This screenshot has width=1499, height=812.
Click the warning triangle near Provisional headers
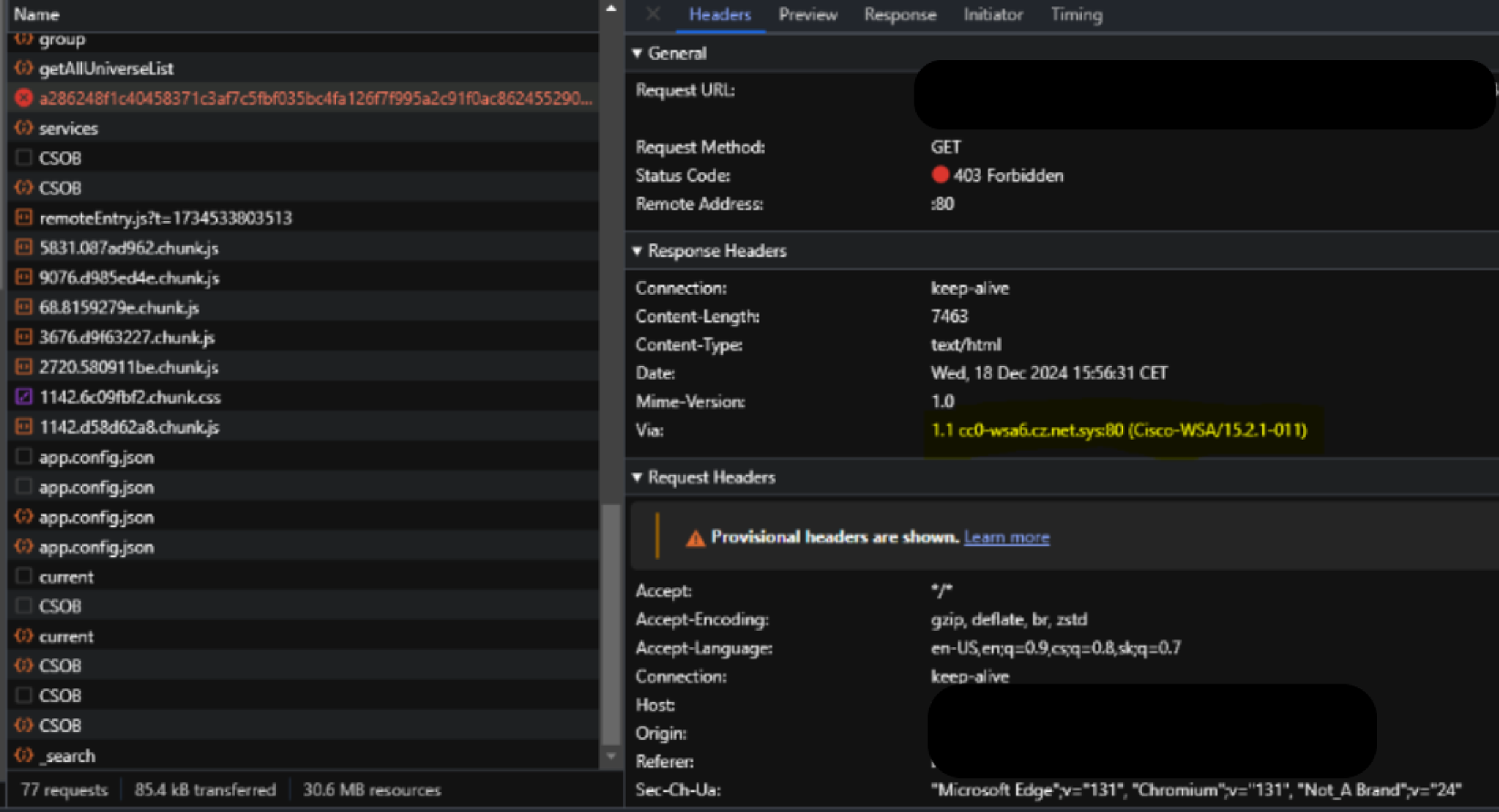coord(695,538)
